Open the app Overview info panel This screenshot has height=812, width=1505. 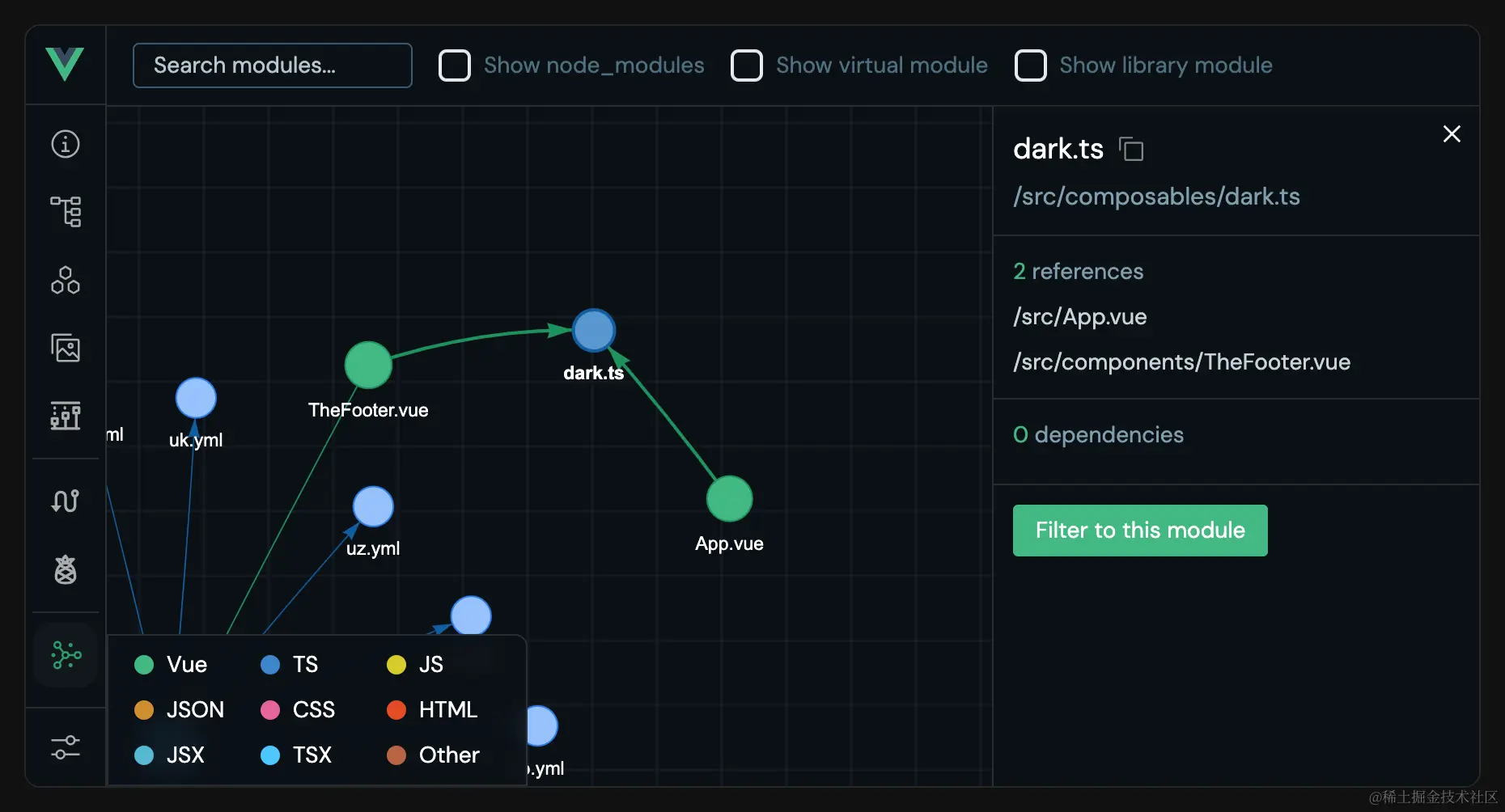point(65,144)
